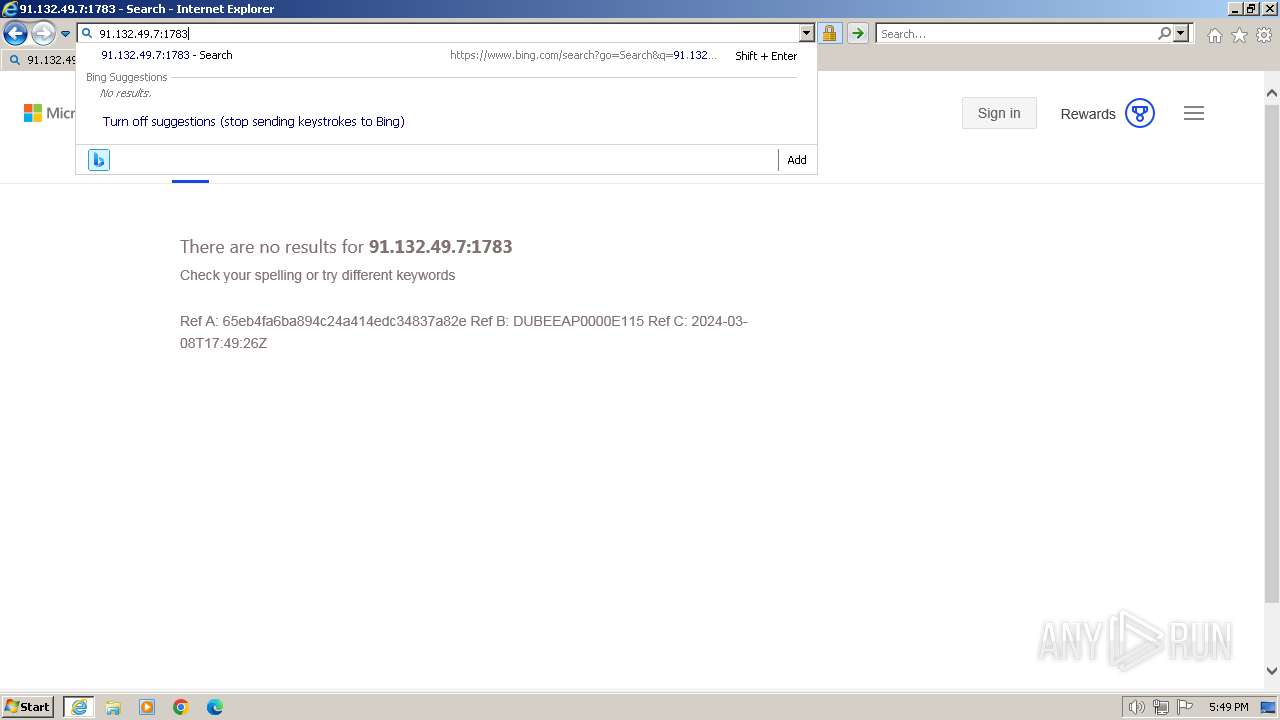Image resolution: width=1280 pixels, height=720 pixels.
Task: Click the magnifier search icon
Action: tap(1164, 34)
